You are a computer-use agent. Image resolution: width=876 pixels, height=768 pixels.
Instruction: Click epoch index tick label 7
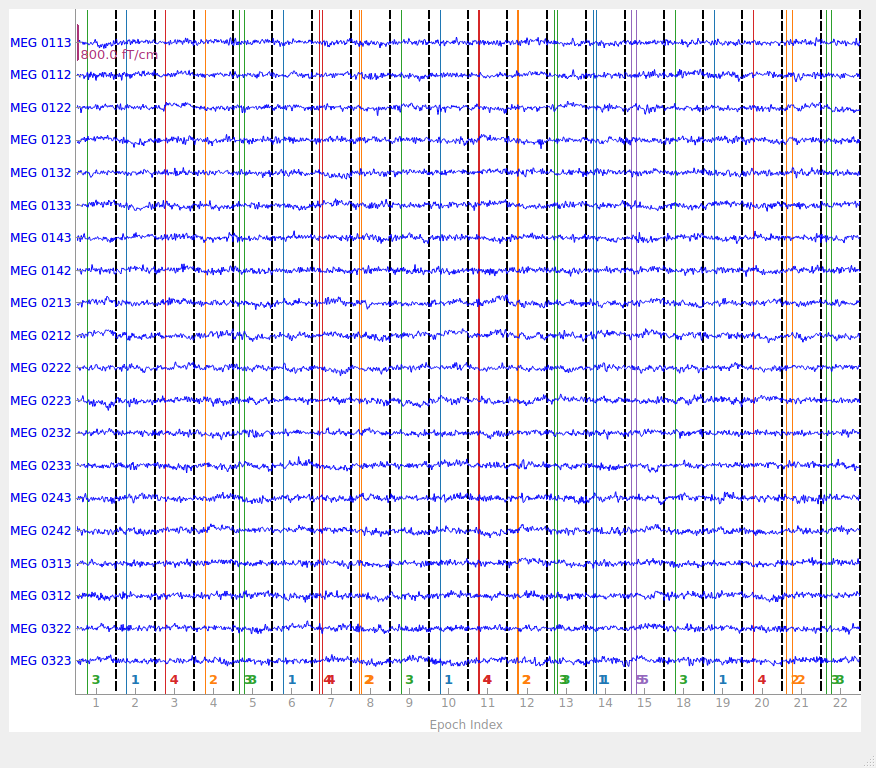[331, 703]
